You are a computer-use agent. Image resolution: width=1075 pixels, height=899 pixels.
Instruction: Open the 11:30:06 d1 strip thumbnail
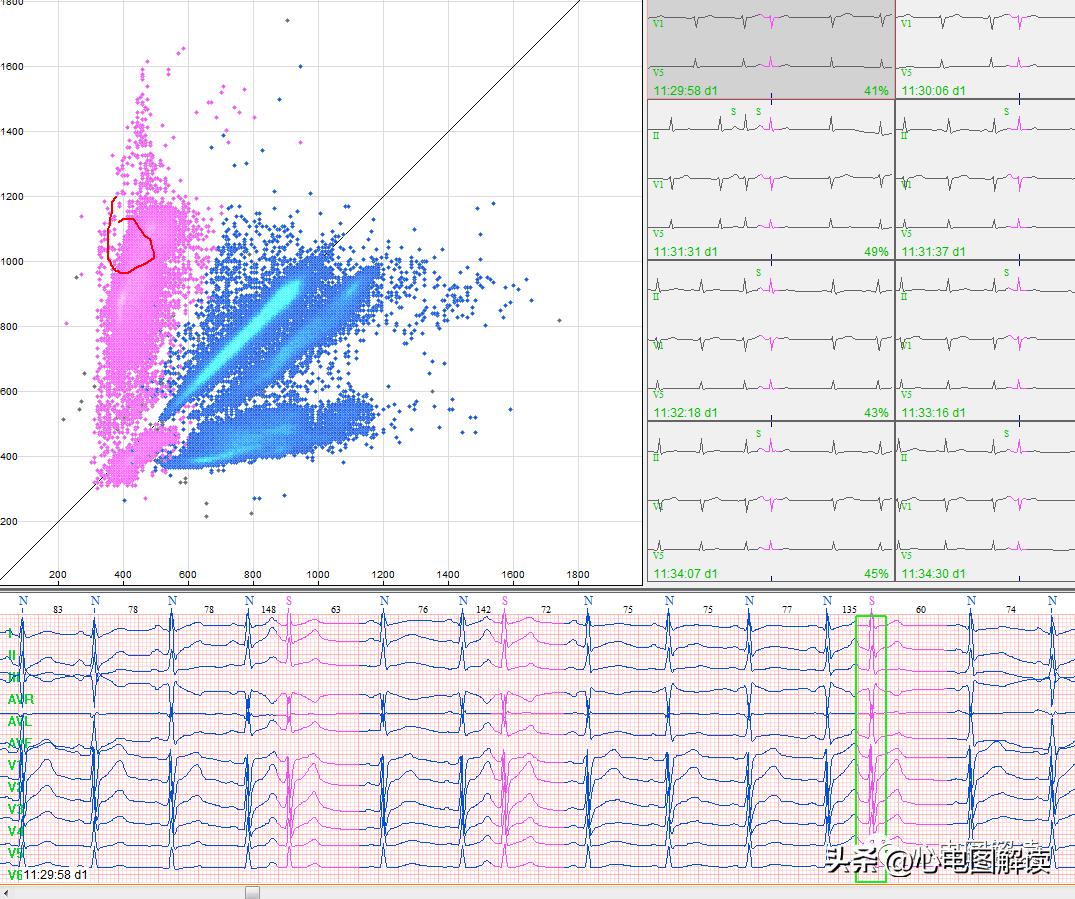point(985,50)
